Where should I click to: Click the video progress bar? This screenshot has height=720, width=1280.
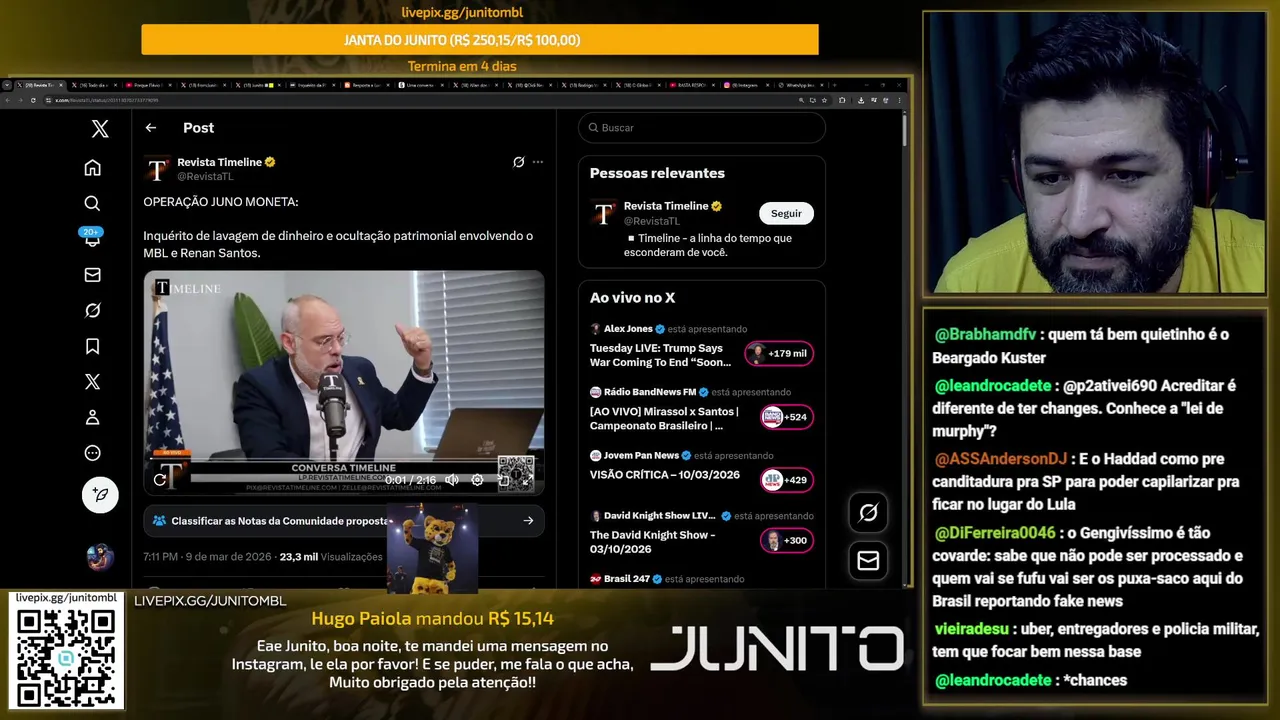[344, 460]
